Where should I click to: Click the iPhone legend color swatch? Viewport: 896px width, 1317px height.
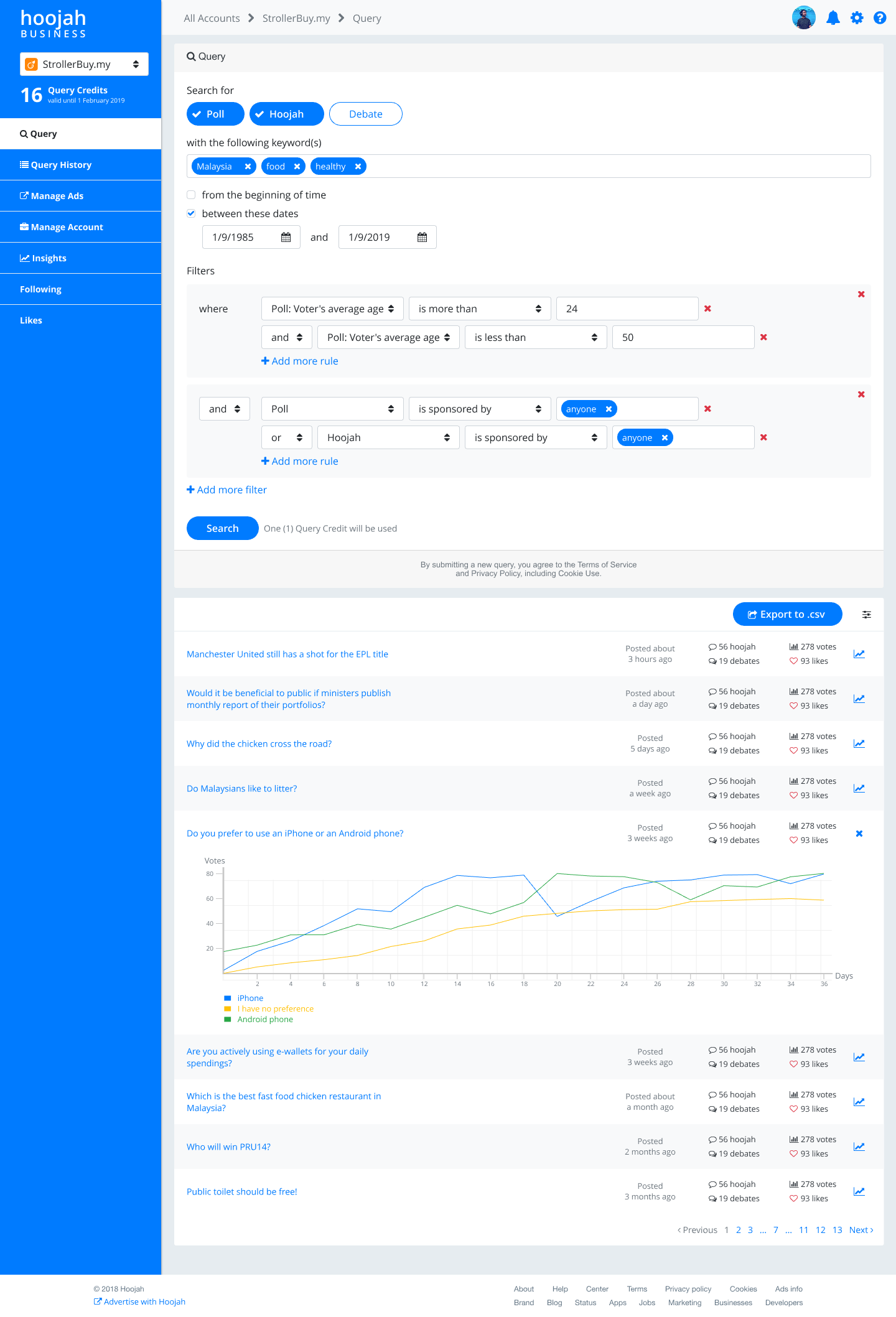(x=228, y=998)
